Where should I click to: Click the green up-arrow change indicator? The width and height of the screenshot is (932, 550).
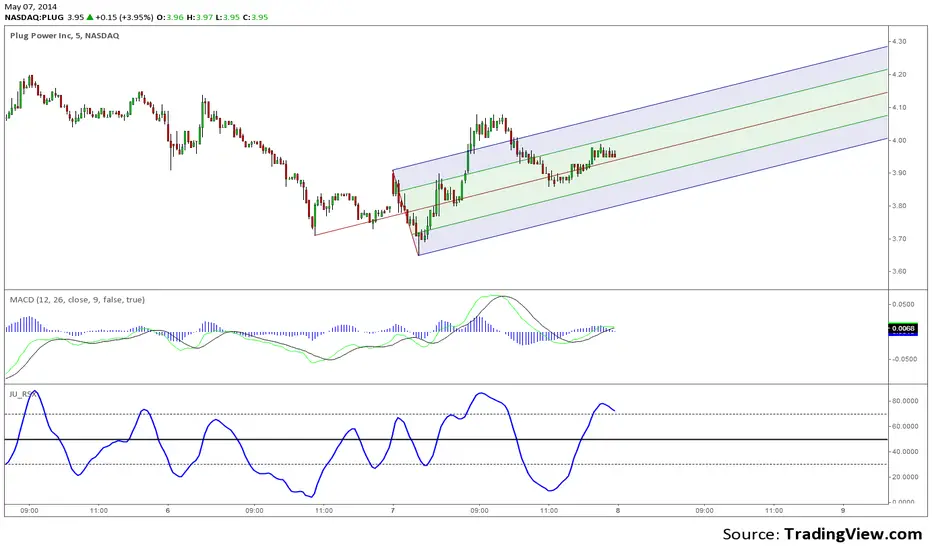tap(90, 17)
